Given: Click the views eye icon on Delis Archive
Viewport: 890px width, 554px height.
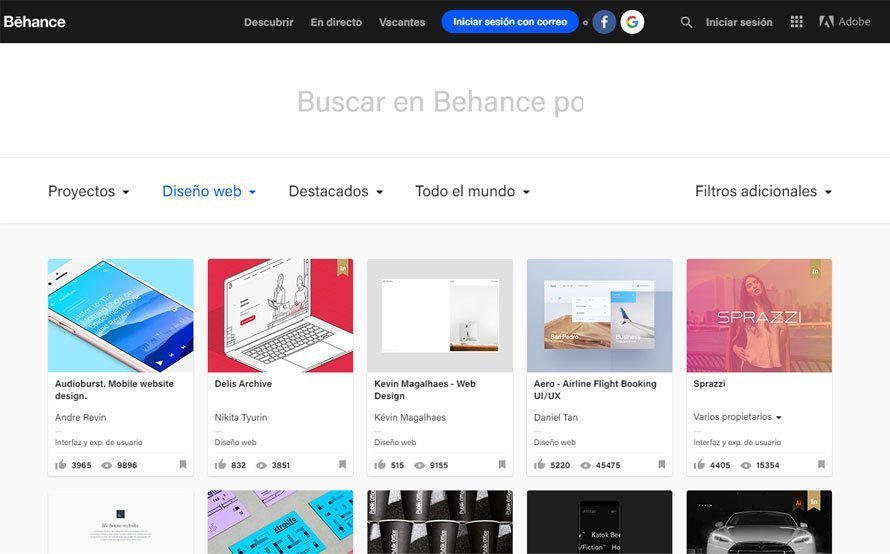Looking at the screenshot, I should pyautogui.click(x=261, y=465).
